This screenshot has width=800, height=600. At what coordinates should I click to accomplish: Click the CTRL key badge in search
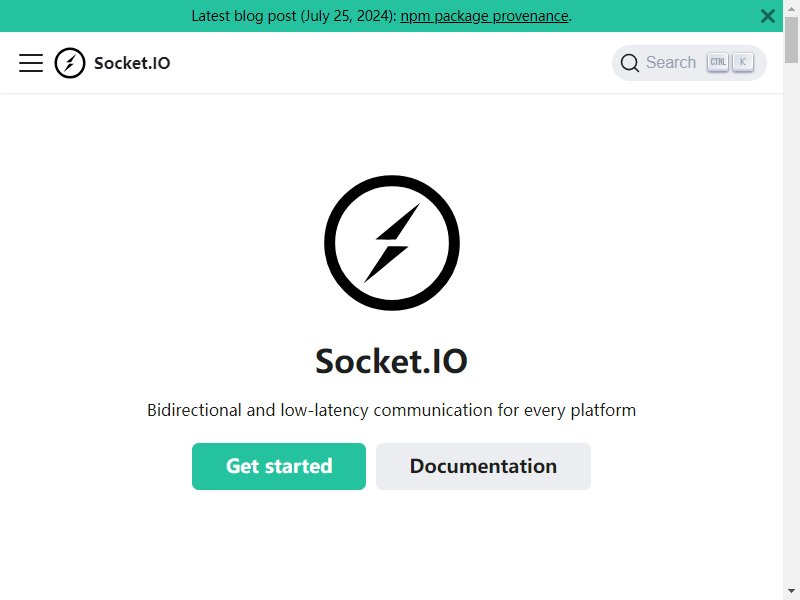[717, 62]
